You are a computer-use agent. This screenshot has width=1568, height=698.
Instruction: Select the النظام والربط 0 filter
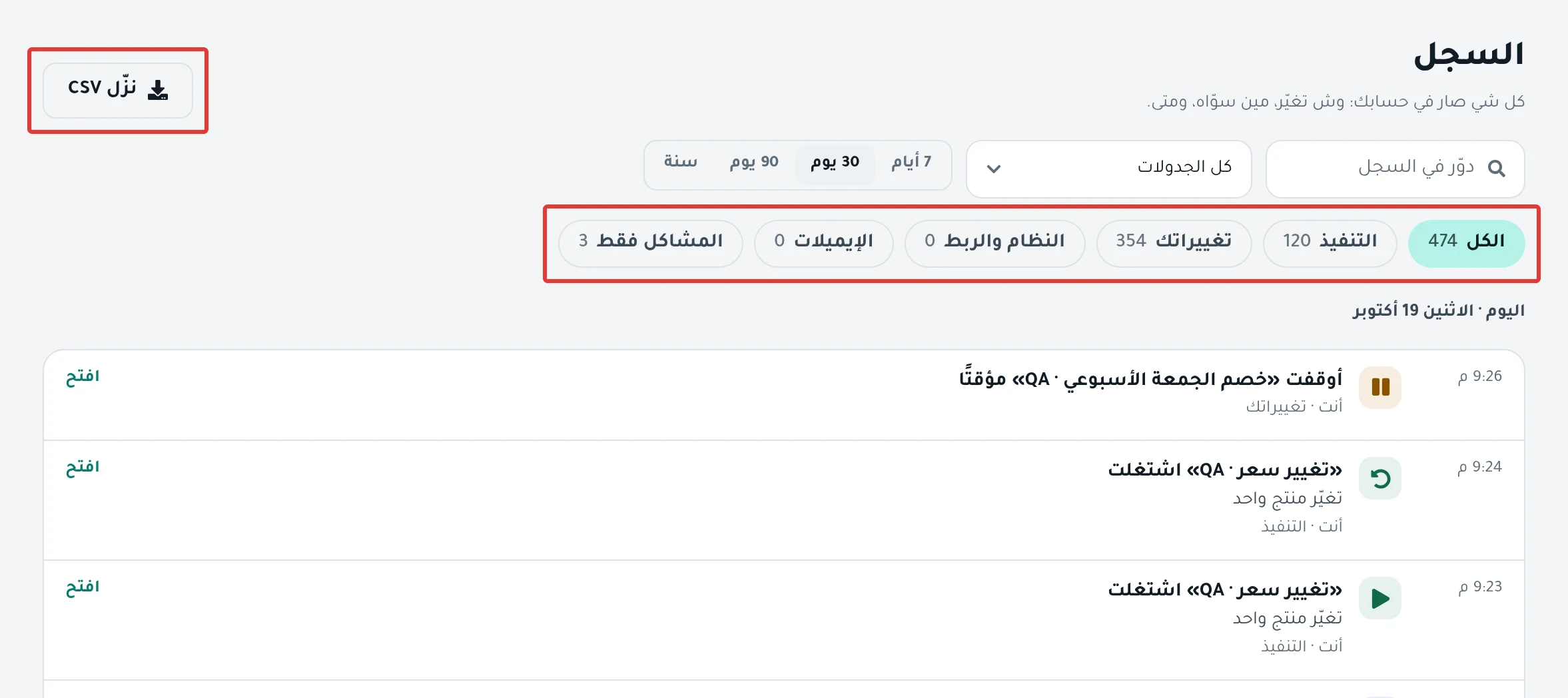[994, 243]
